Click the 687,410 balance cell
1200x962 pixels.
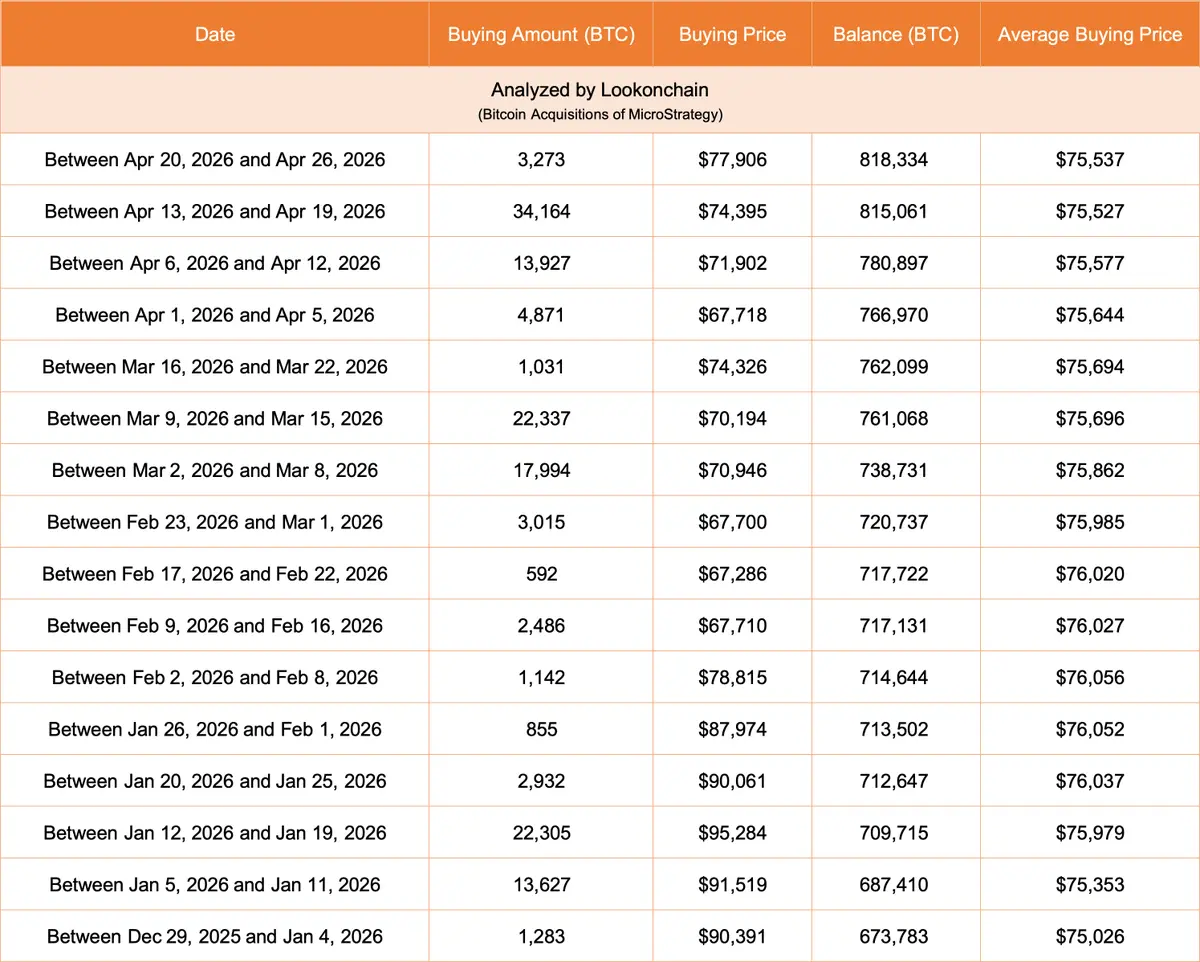tap(894, 885)
